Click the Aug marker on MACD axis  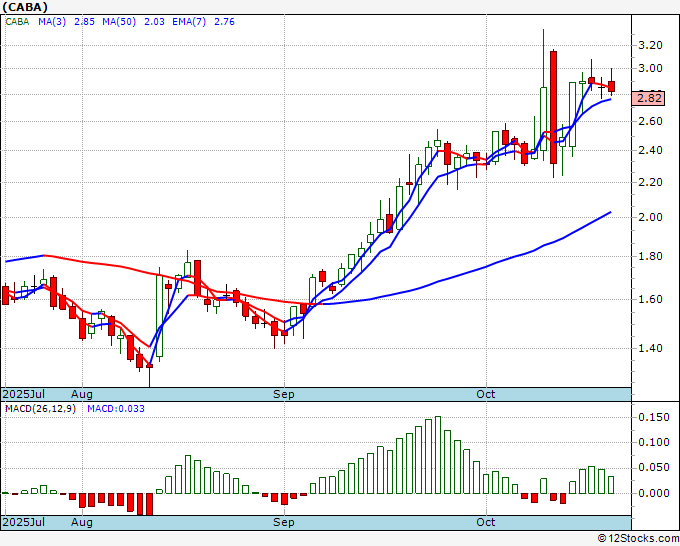pyautogui.click(x=82, y=522)
